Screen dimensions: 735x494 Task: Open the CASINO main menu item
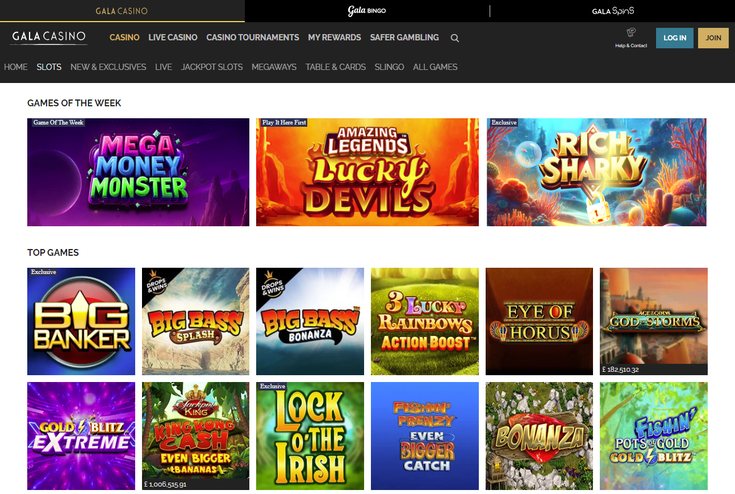124,37
